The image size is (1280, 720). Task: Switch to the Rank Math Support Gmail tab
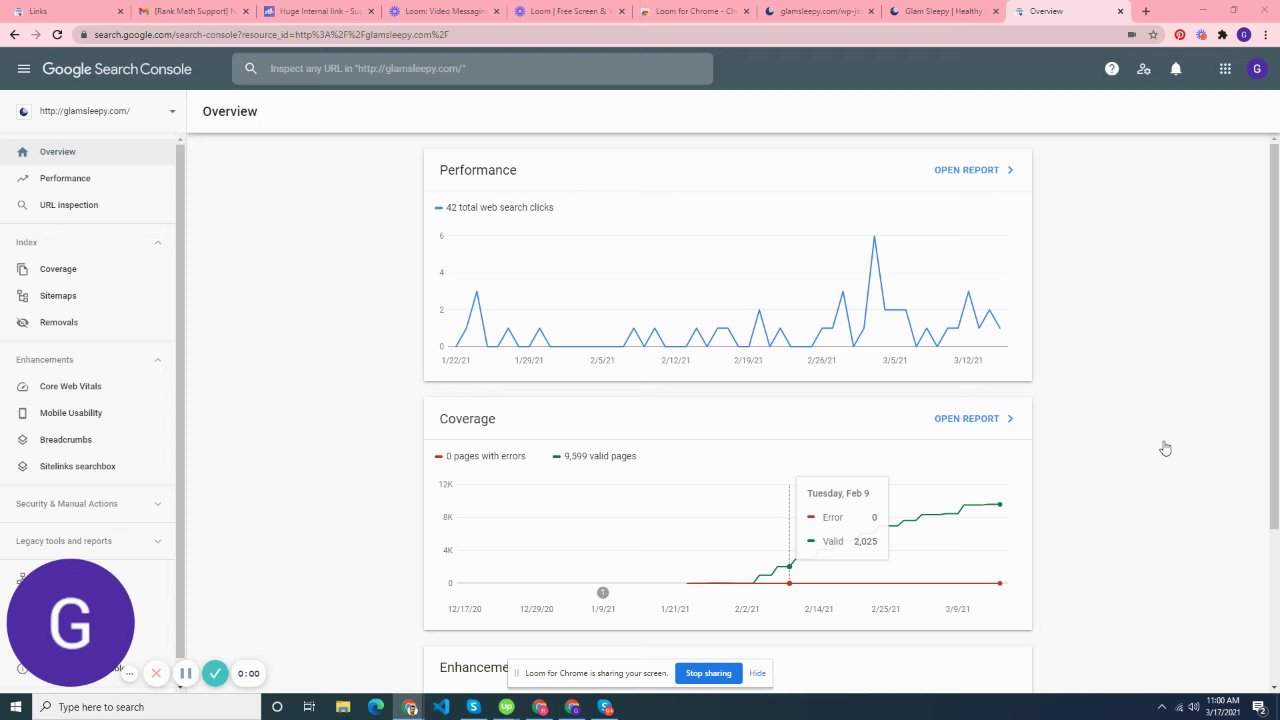click(193, 11)
